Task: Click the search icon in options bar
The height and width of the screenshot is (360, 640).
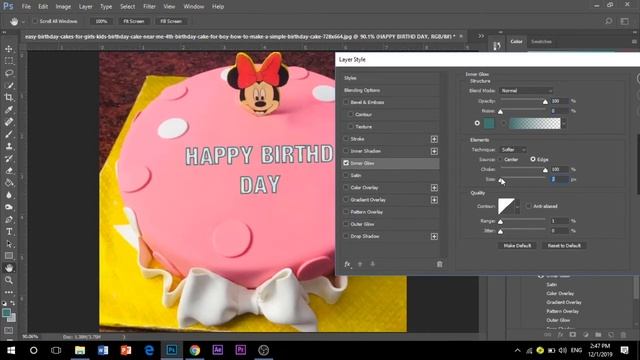Action: pos(608,21)
